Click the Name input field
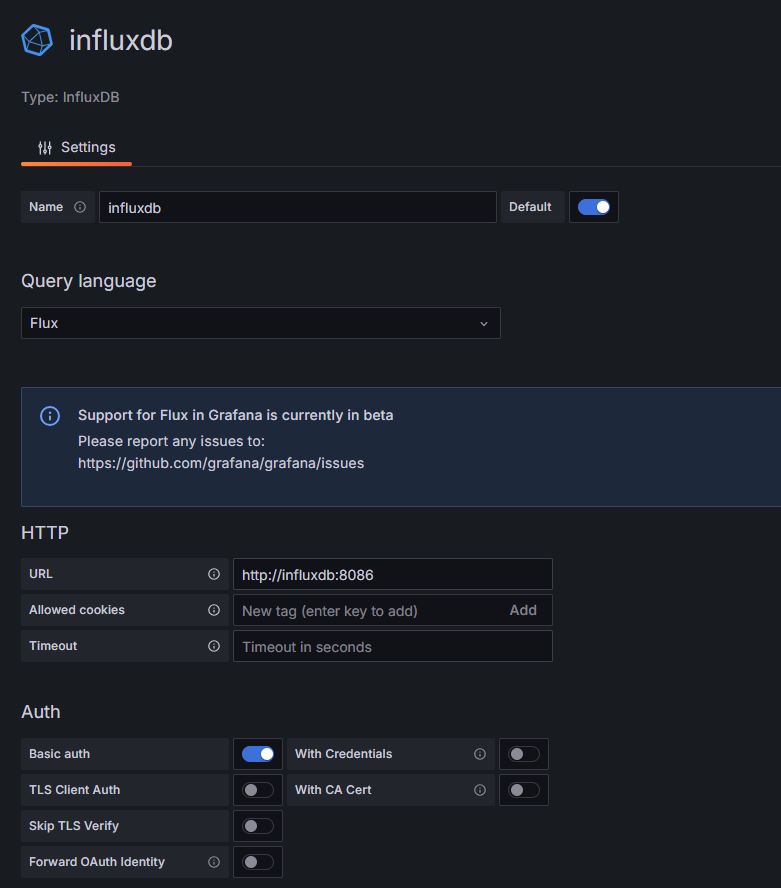The height and width of the screenshot is (888, 781). click(x=297, y=207)
